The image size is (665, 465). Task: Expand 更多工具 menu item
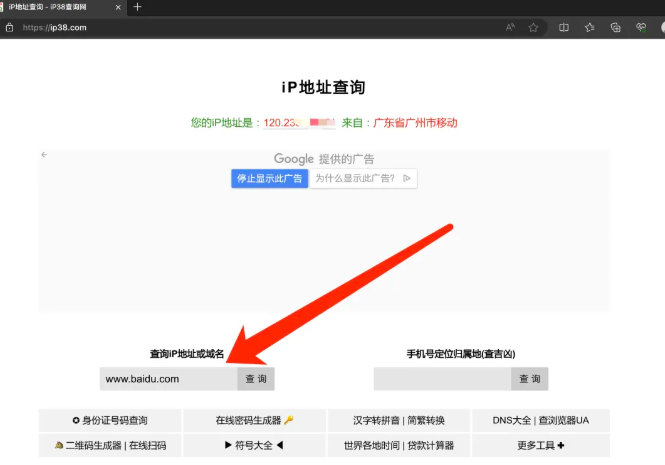[x=540, y=445]
